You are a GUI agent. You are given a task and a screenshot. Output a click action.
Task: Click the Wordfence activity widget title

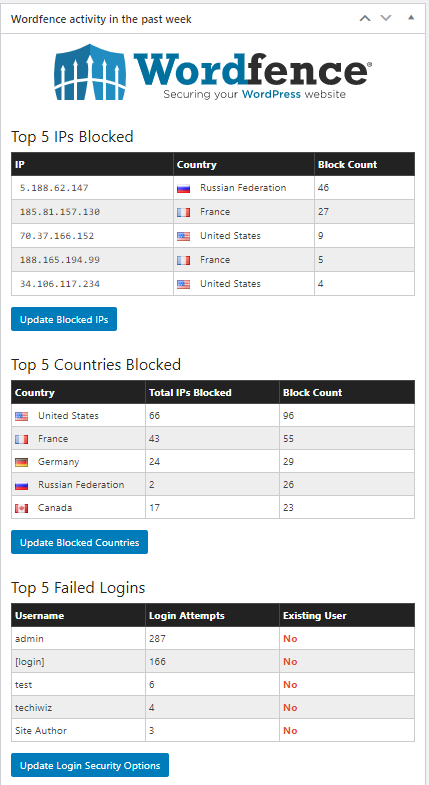101,20
